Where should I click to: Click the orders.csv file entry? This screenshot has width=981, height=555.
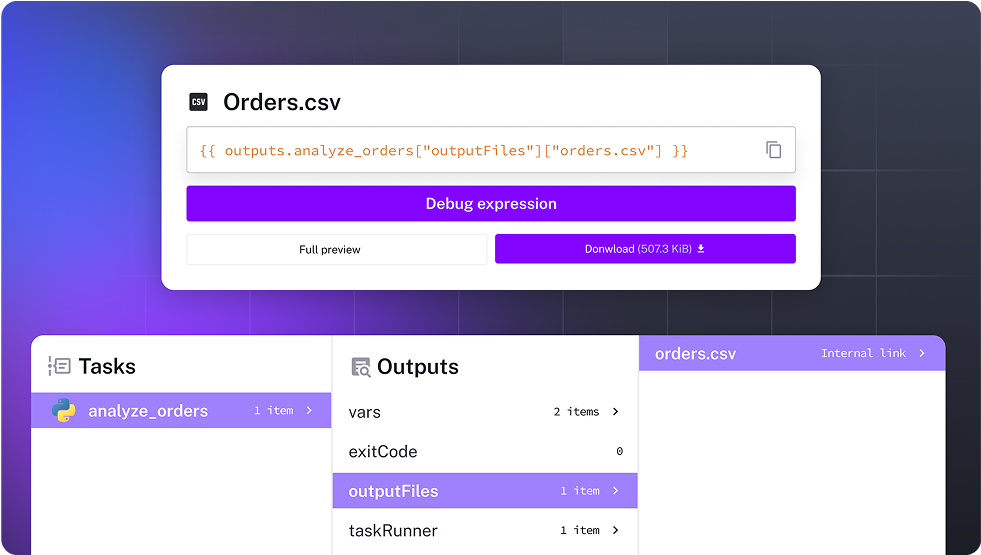pos(695,354)
